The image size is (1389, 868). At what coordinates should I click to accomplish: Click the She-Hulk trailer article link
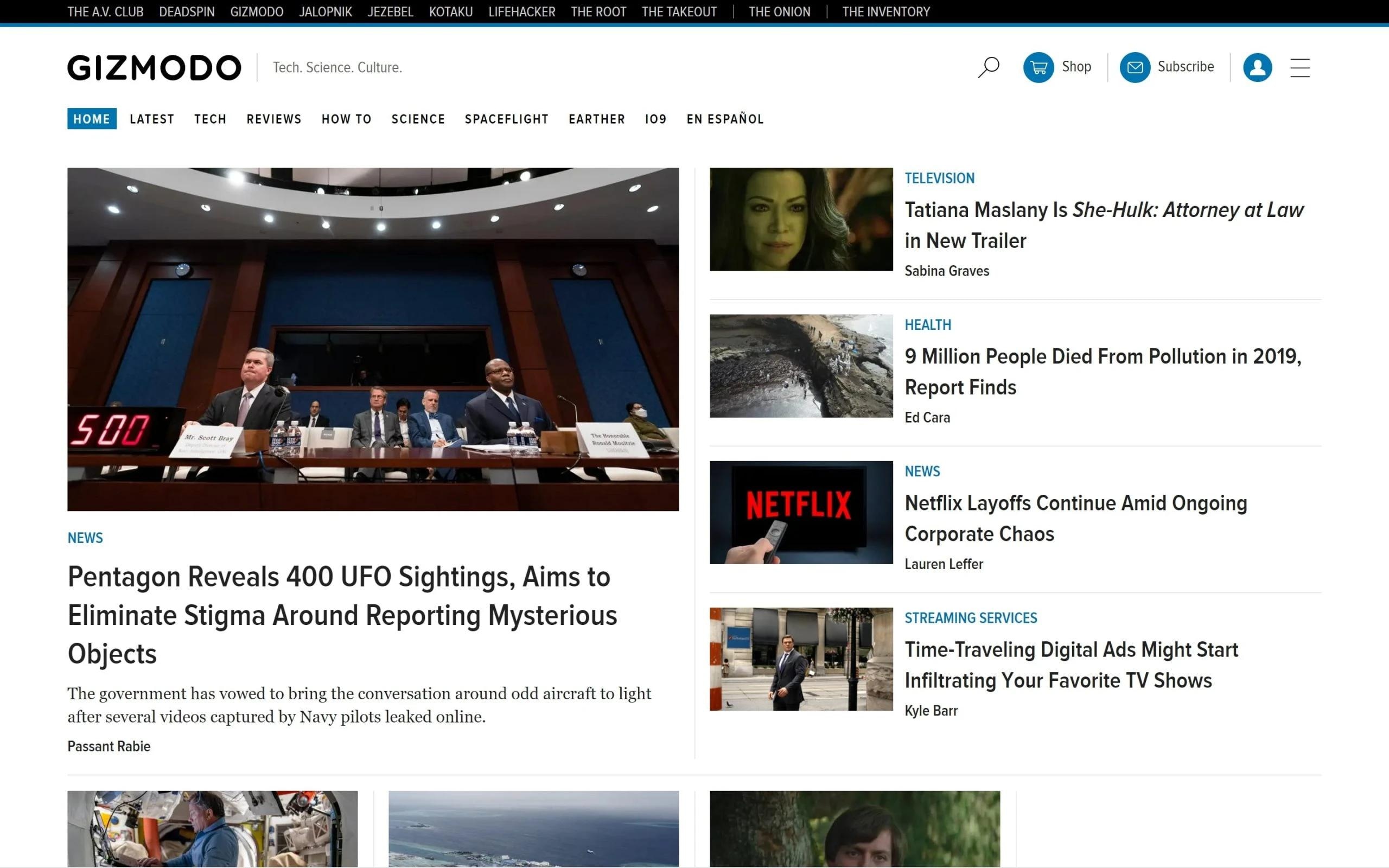[1104, 225]
